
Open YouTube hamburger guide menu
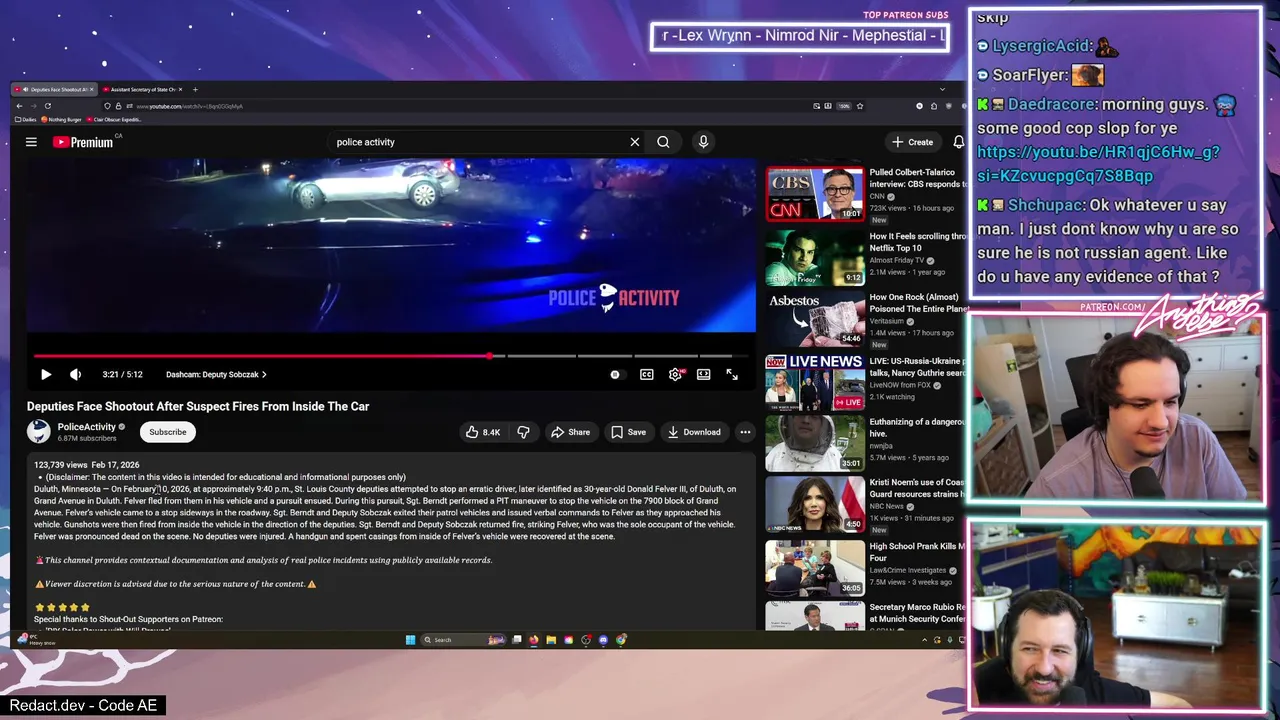point(31,142)
